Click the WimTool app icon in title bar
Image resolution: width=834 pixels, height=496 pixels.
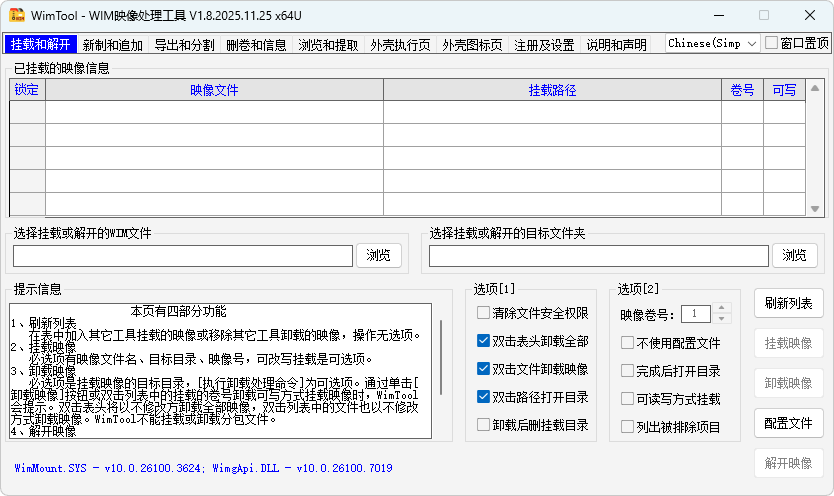16,15
